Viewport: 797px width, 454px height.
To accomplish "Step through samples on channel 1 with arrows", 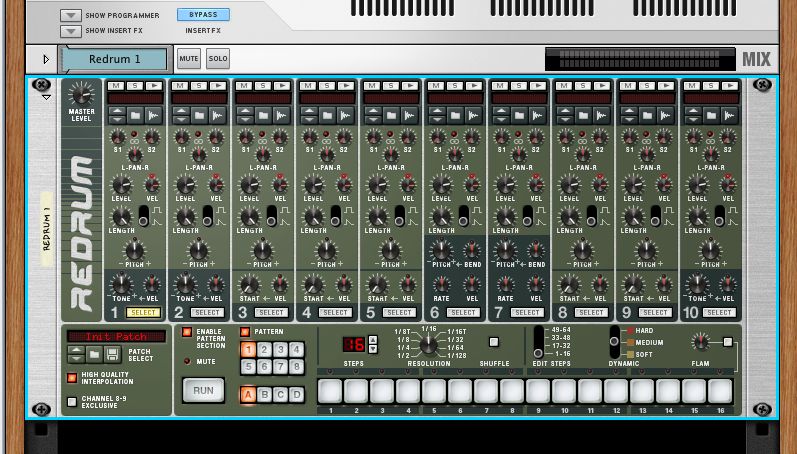I will click(x=117, y=116).
